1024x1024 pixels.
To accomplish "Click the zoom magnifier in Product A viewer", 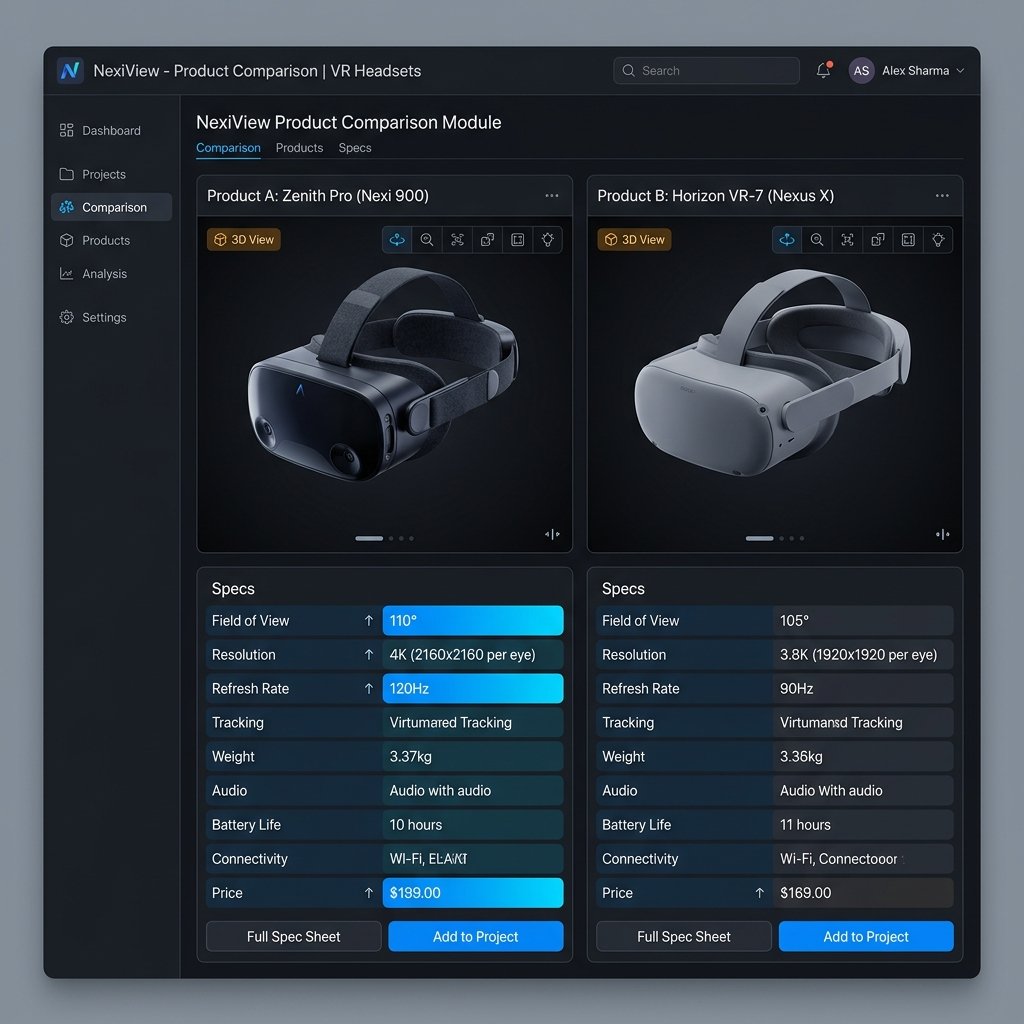I will pos(427,240).
